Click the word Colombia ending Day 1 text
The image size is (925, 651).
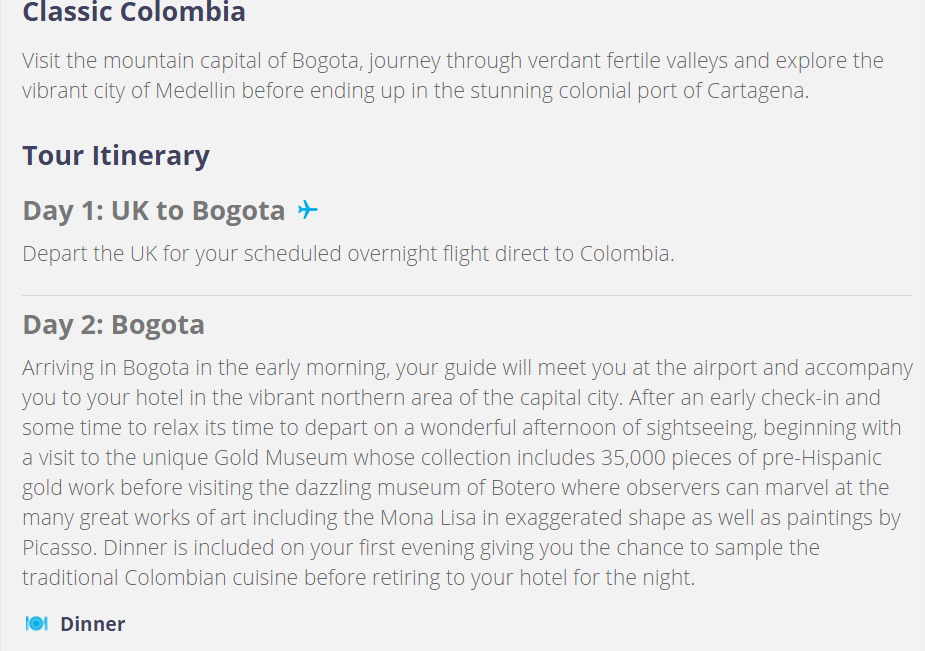coord(627,254)
